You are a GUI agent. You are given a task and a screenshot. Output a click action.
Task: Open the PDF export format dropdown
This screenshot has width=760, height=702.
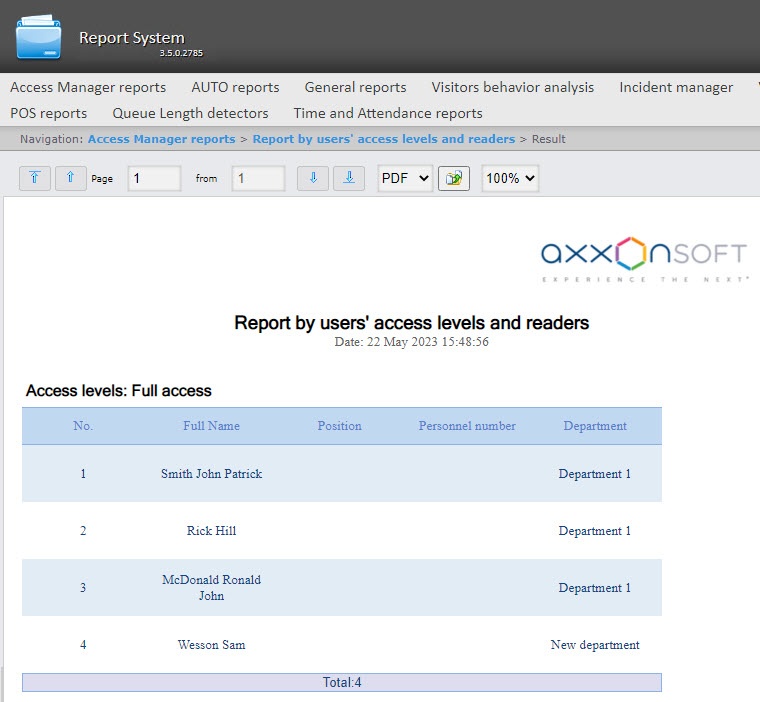pyautogui.click(x=405, y=178)
